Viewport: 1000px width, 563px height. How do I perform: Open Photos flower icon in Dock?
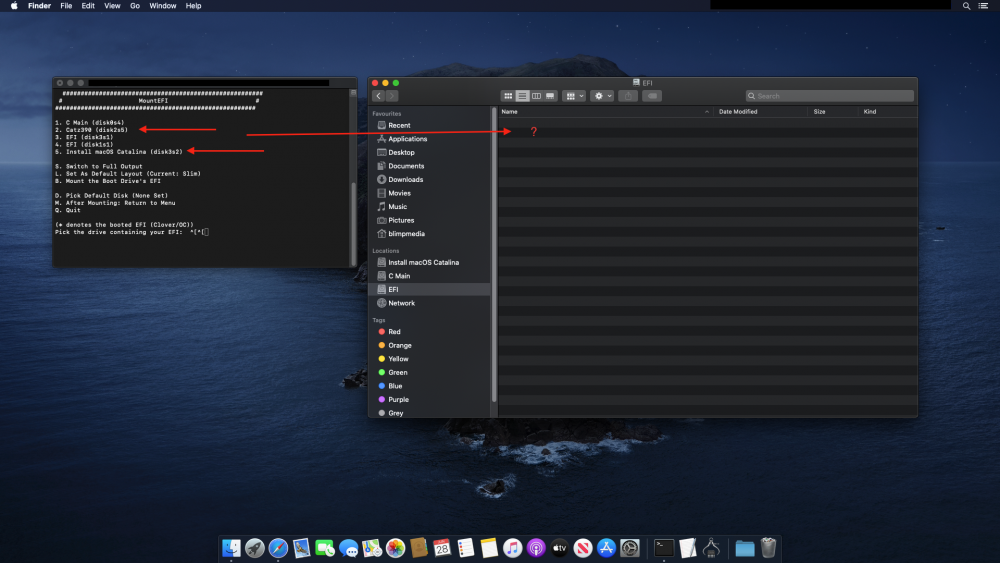pos(395,548)
